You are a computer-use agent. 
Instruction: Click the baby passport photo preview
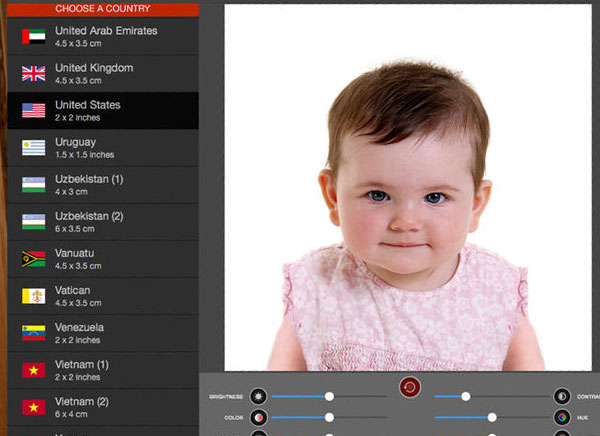coord(408,188)
